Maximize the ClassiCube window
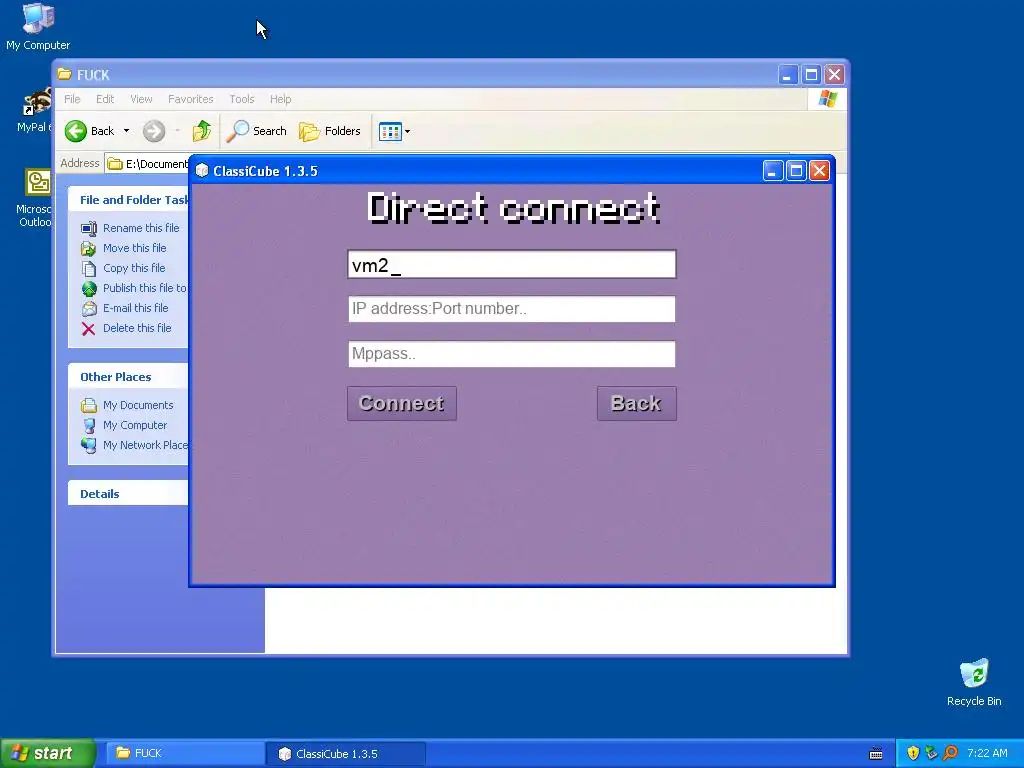The height and width of the screenshot is (768, 1024). (x=796, y=171)
